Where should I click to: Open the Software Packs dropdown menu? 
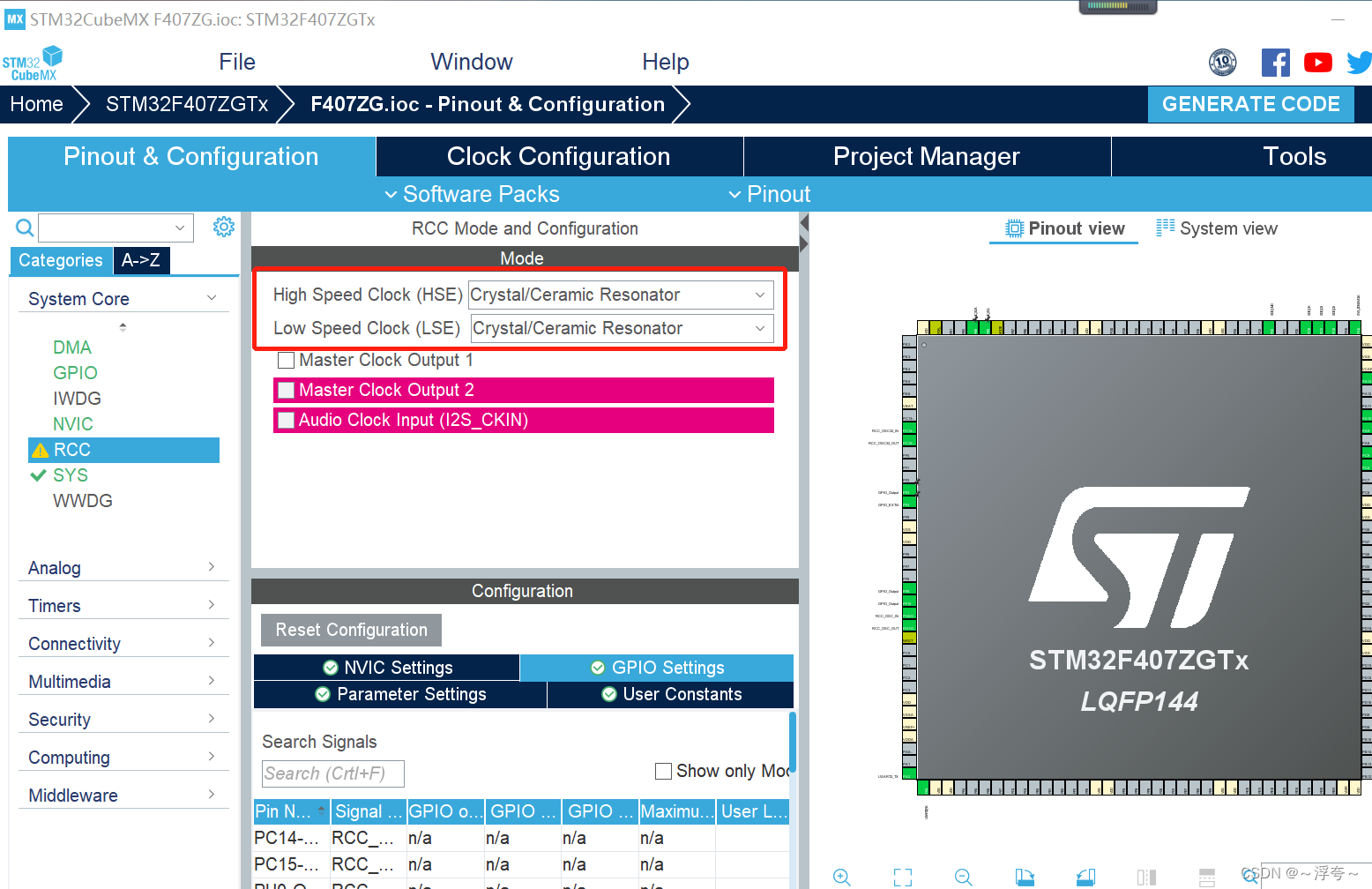pos(472,194)
